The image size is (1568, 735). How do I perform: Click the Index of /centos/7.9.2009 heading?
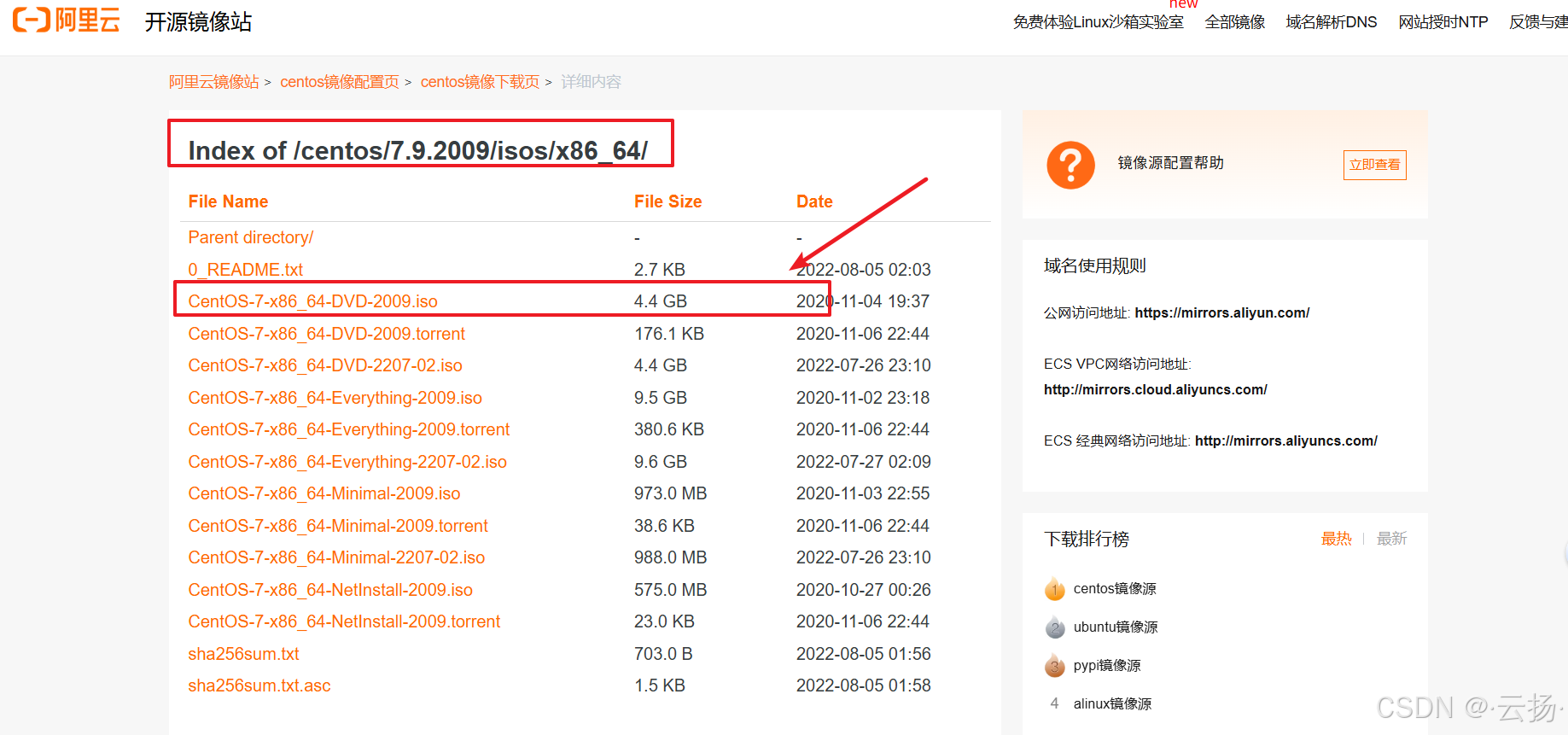(417, 151)
